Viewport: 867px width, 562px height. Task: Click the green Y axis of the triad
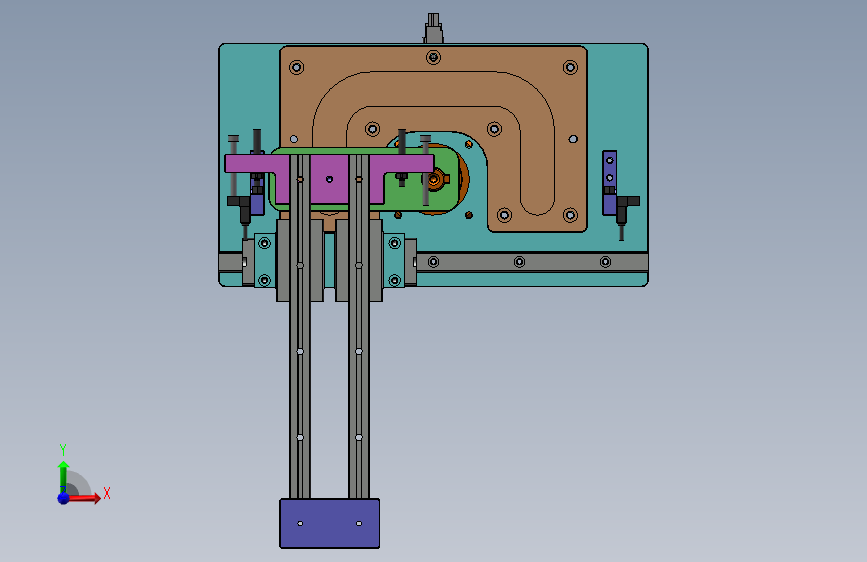[63, 477]
